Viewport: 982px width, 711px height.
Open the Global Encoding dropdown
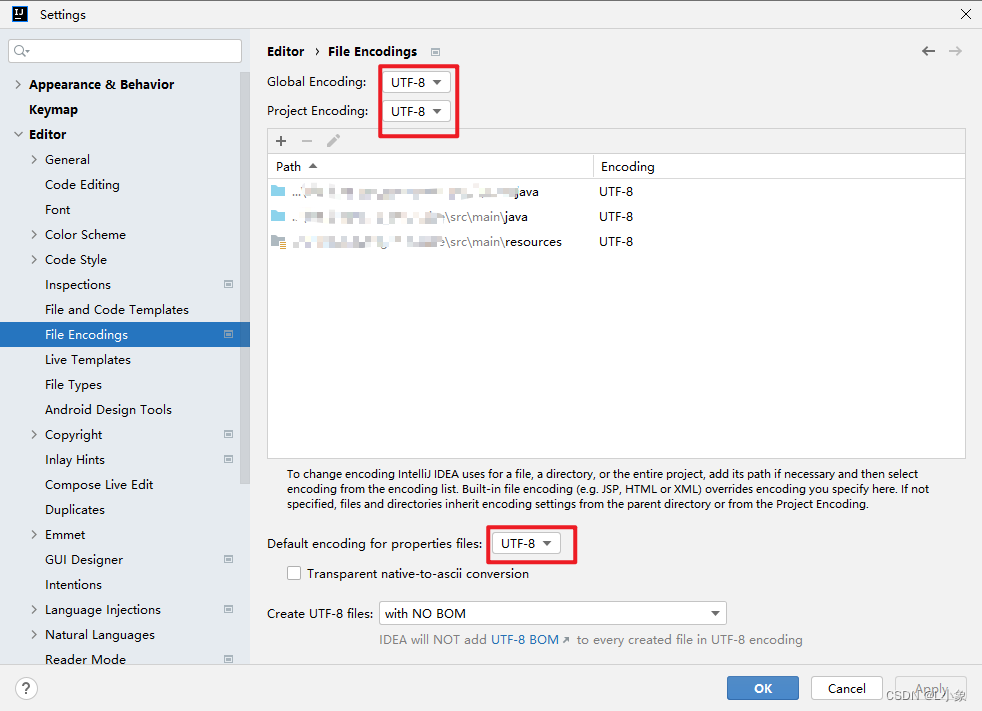416,82
